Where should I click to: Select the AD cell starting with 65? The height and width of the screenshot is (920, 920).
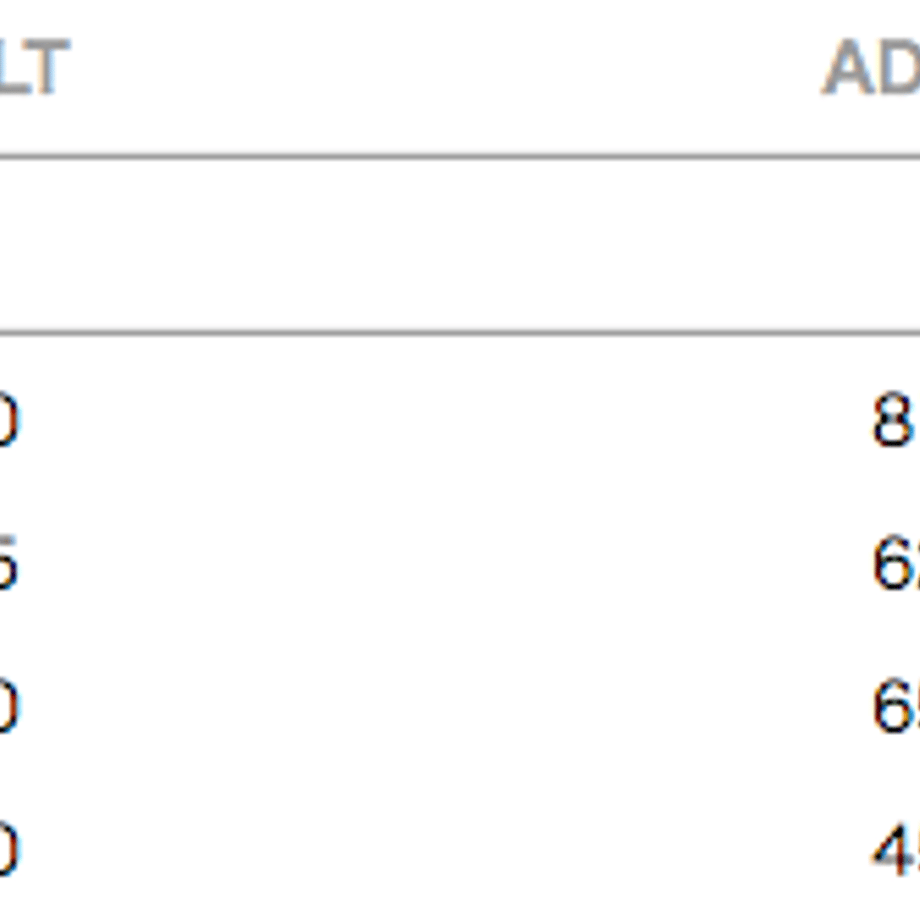pyautogui.click(x=897, y=706)
